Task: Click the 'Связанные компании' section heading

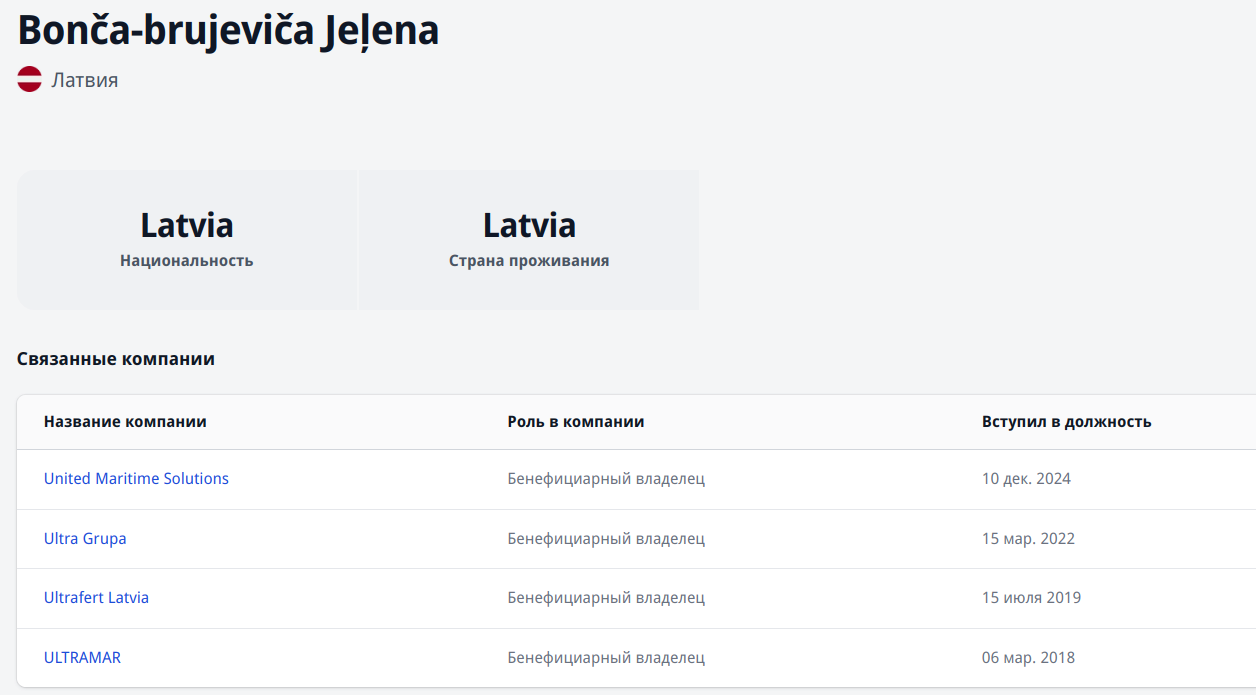Action: [116, 359]
